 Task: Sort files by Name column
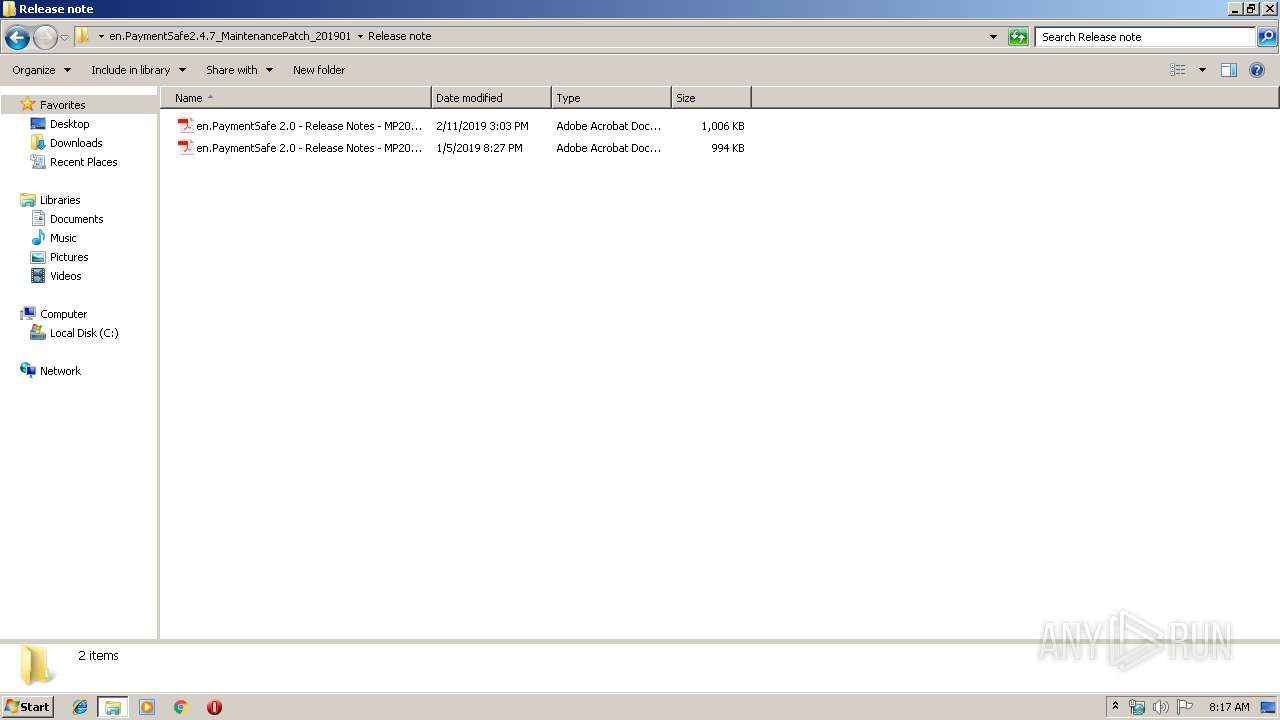click(x=296, y=98)
